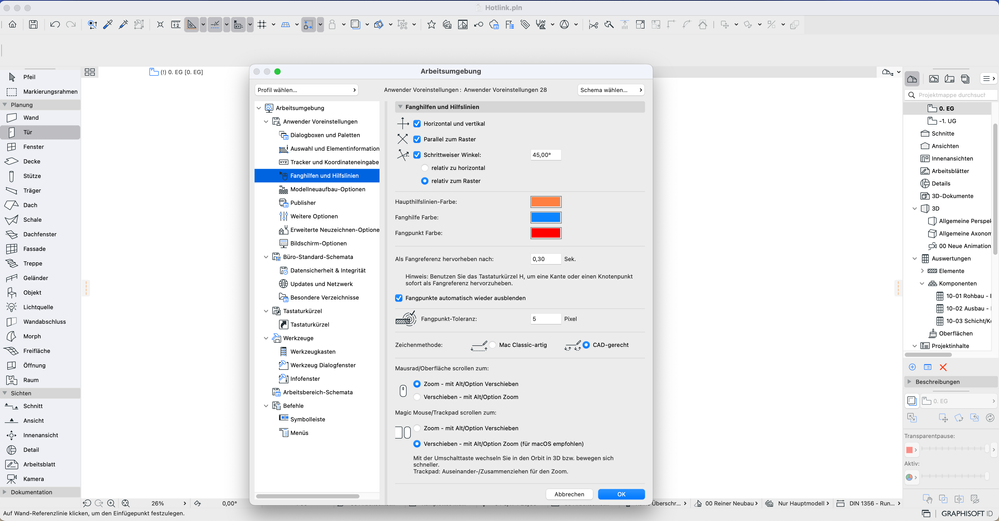999x521 pixels.
Task: Select Verschieben - mit Alt/Option Zoom for Mausrad
Action: coord(417,397)
